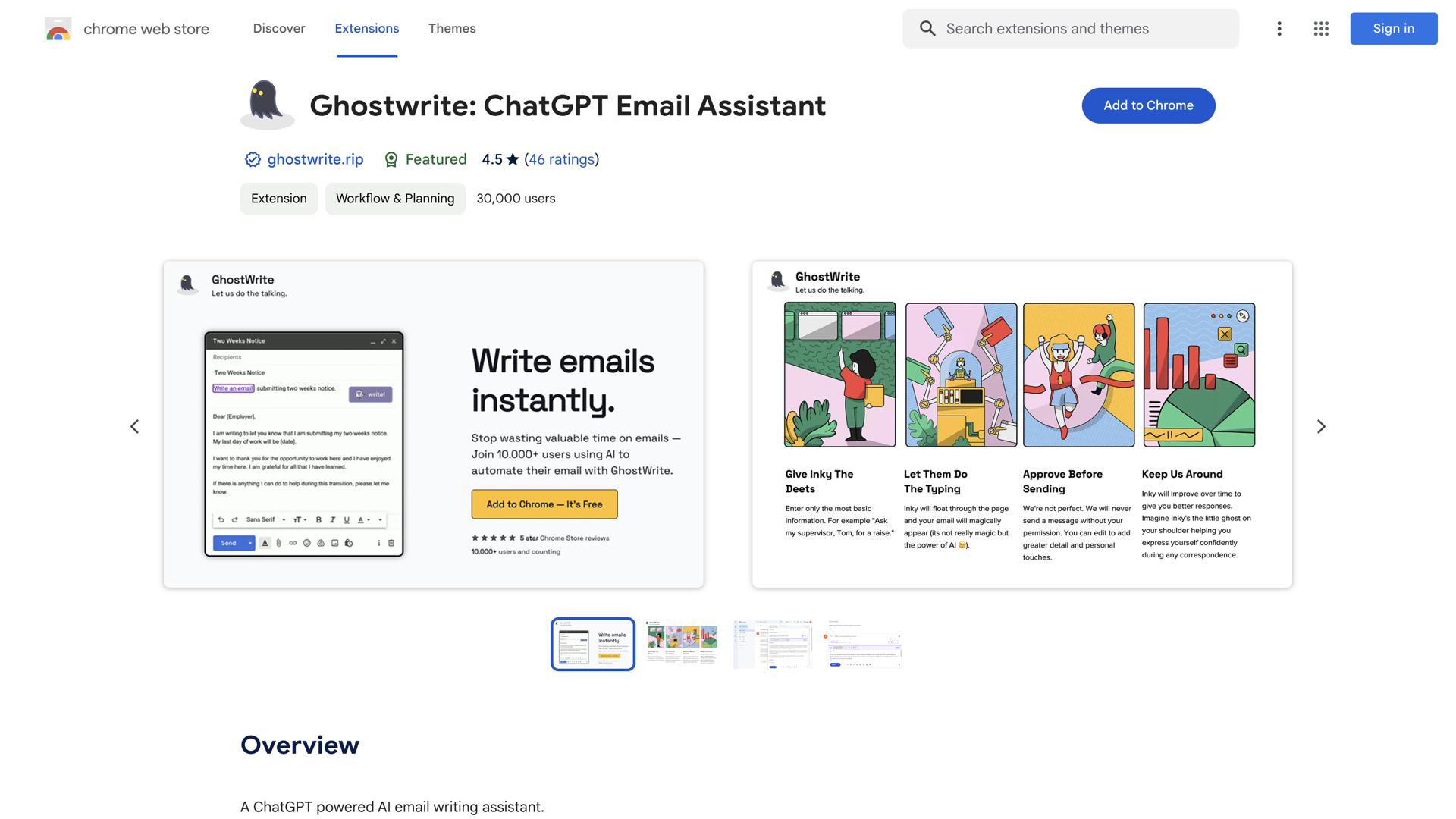1456x819 pixels.
Task: Click the Chrome Web Store rainbow logo
Action: click(x=58, y=29)
